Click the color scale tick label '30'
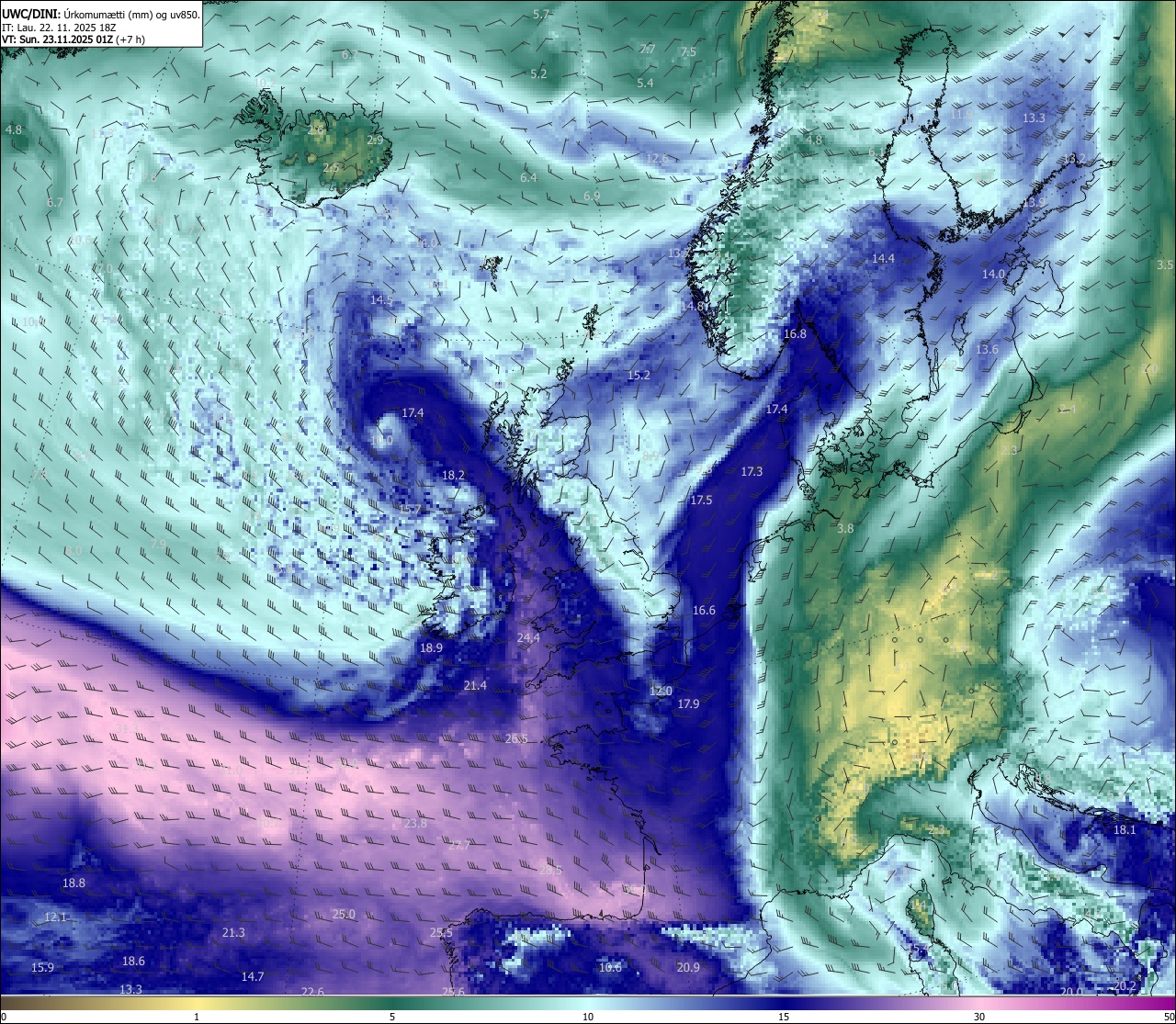The width and height of the screenshot is (1176, 1024). 979,1017
